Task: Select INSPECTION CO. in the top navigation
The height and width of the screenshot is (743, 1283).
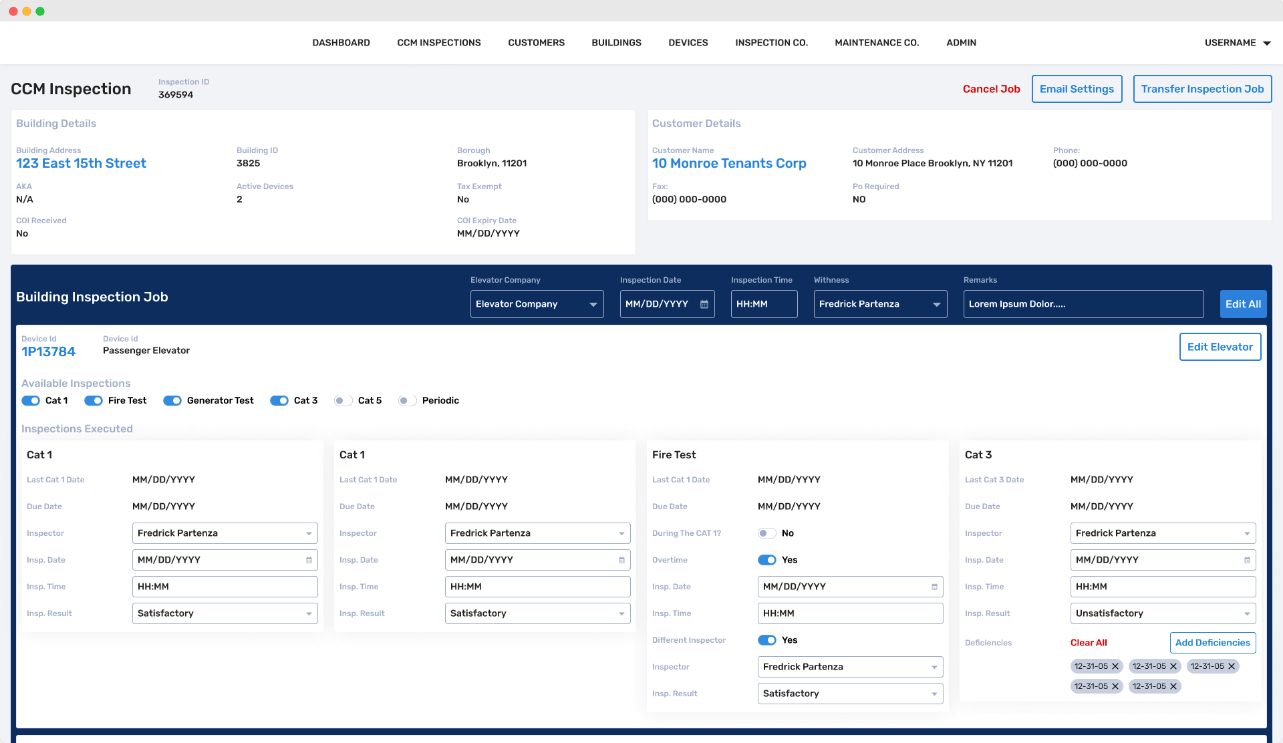Action: pyautogui.click(x=771, y=43)
